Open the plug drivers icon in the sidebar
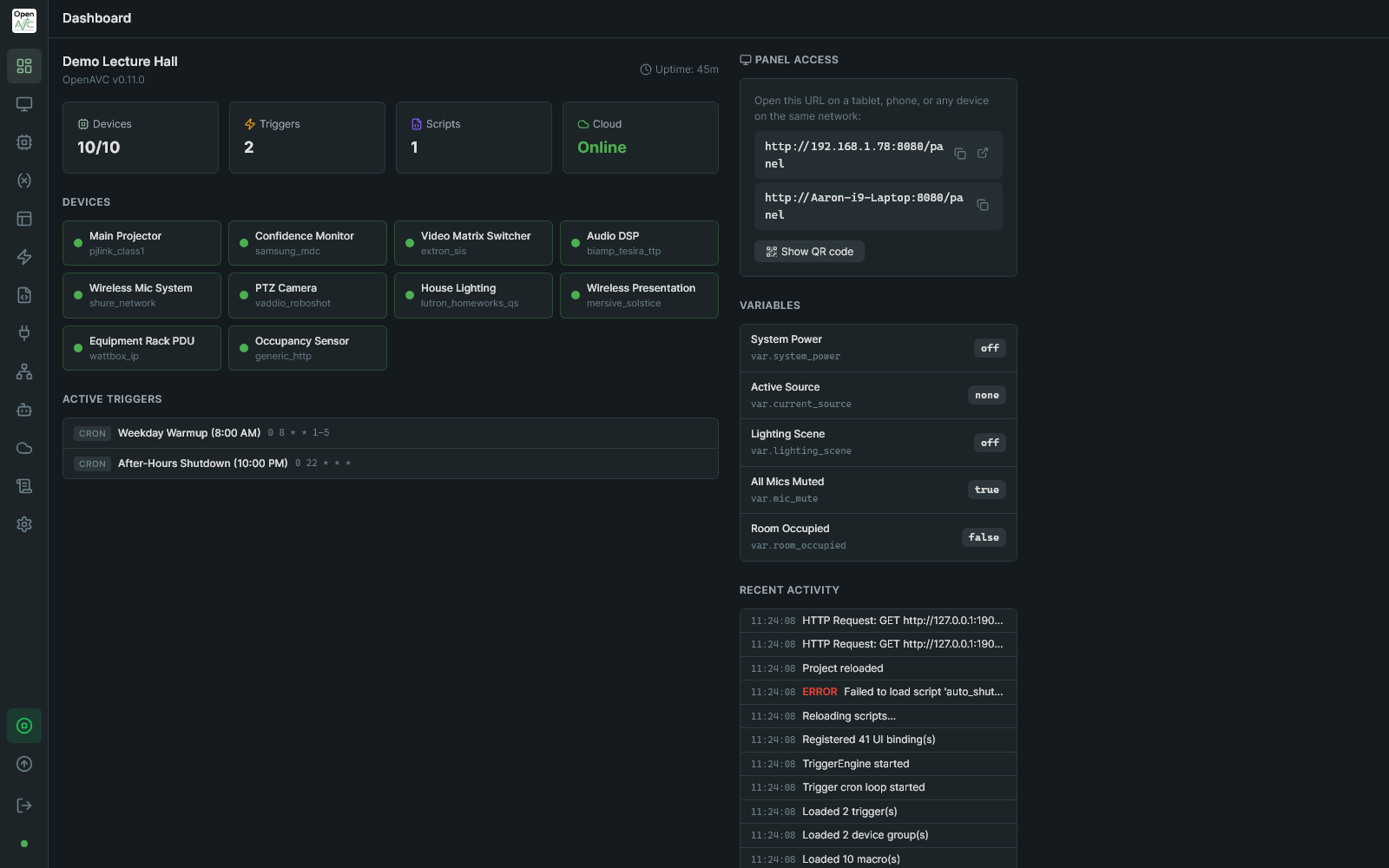This screenshot has height=868, width=1389. [x=24, y=333]
